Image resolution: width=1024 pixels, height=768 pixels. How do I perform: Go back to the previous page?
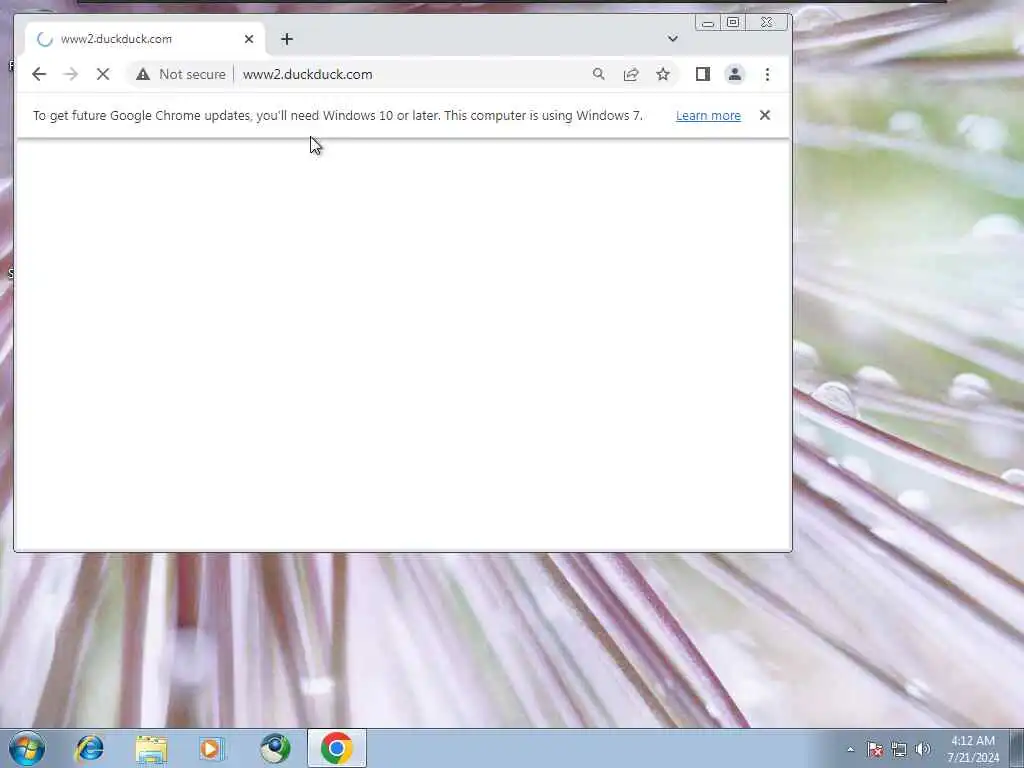tap(39, 74)
